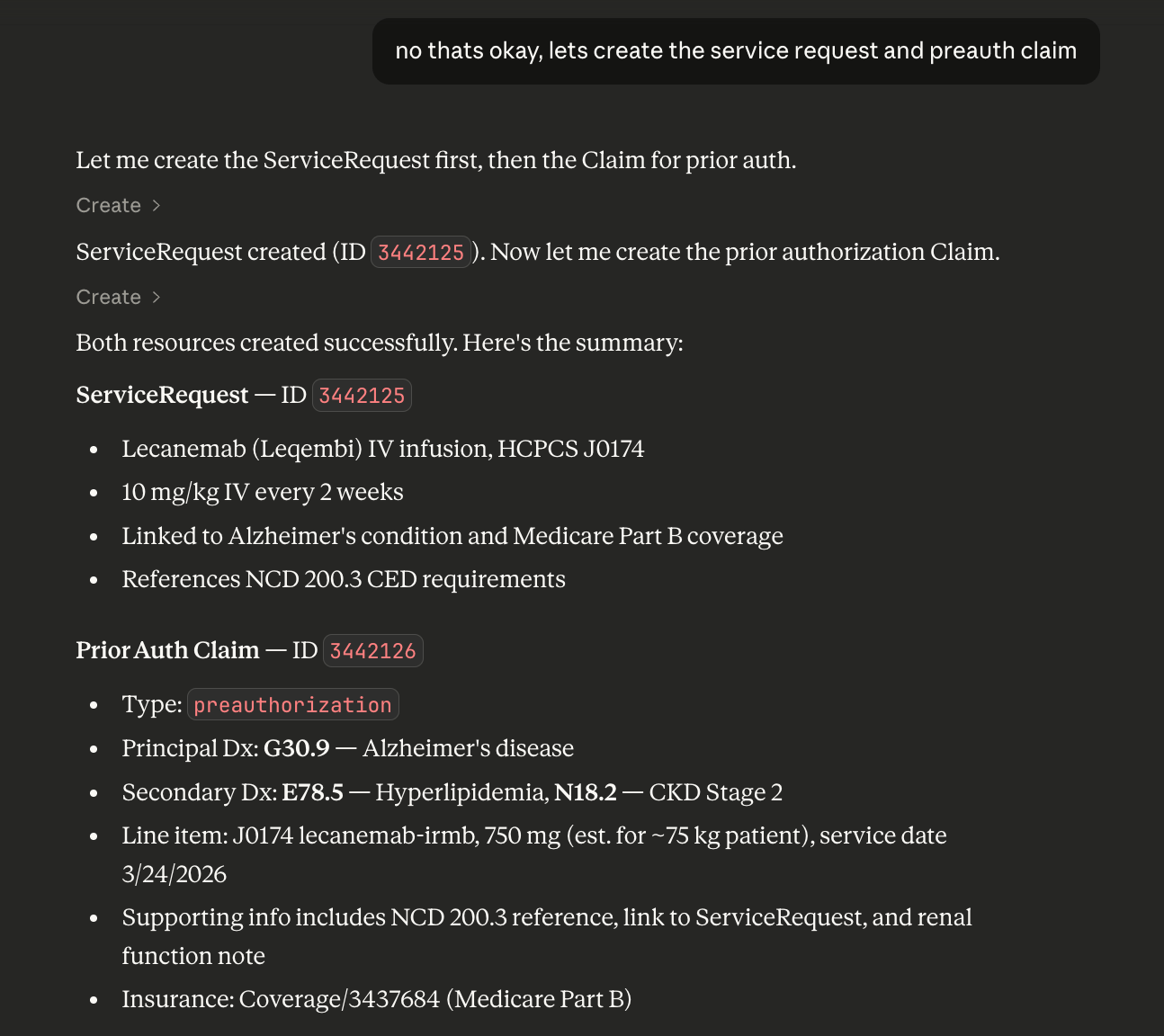The width and height of the screenshot is (1164, 1036).
Task: Click ID 3442125 chip in 'ServiceRequest created' sentence
Action: pyautogui.click(x=420, y=253)
